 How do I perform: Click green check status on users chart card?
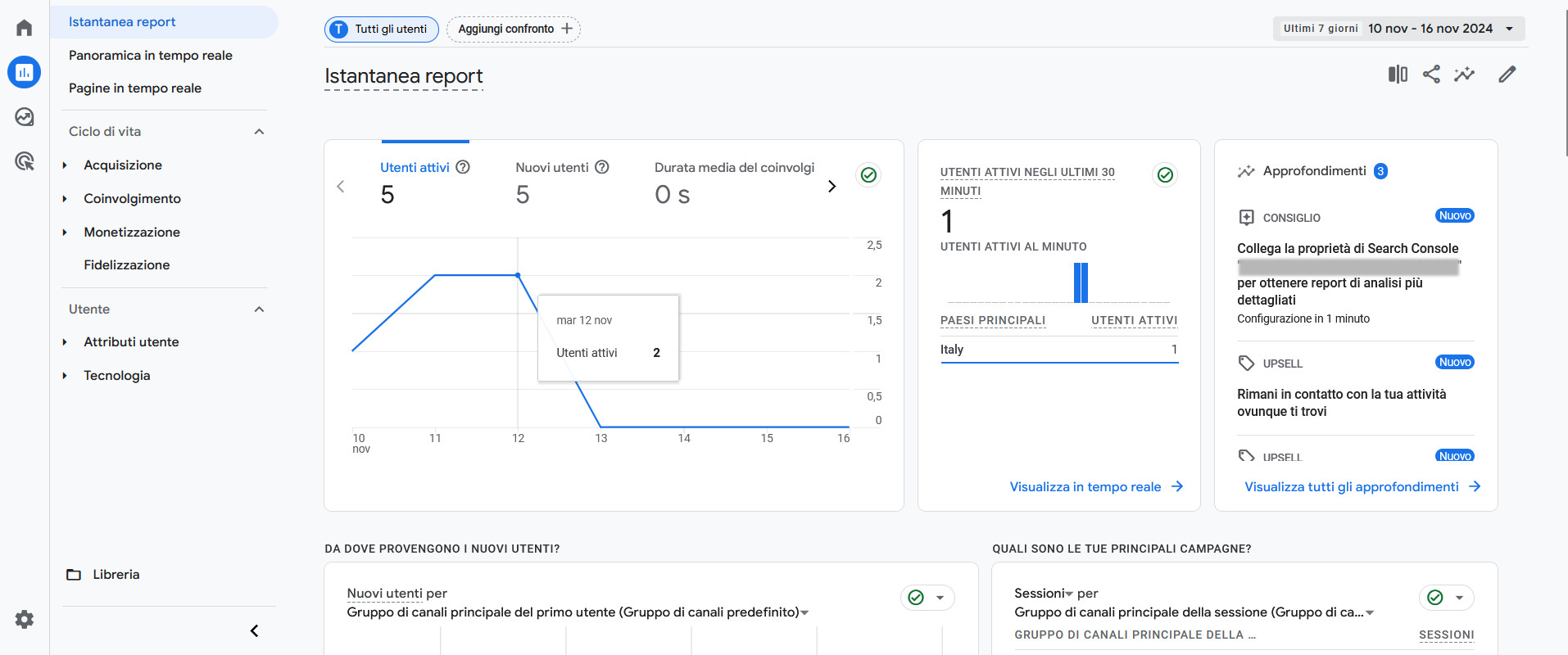(x=868, y=174)
